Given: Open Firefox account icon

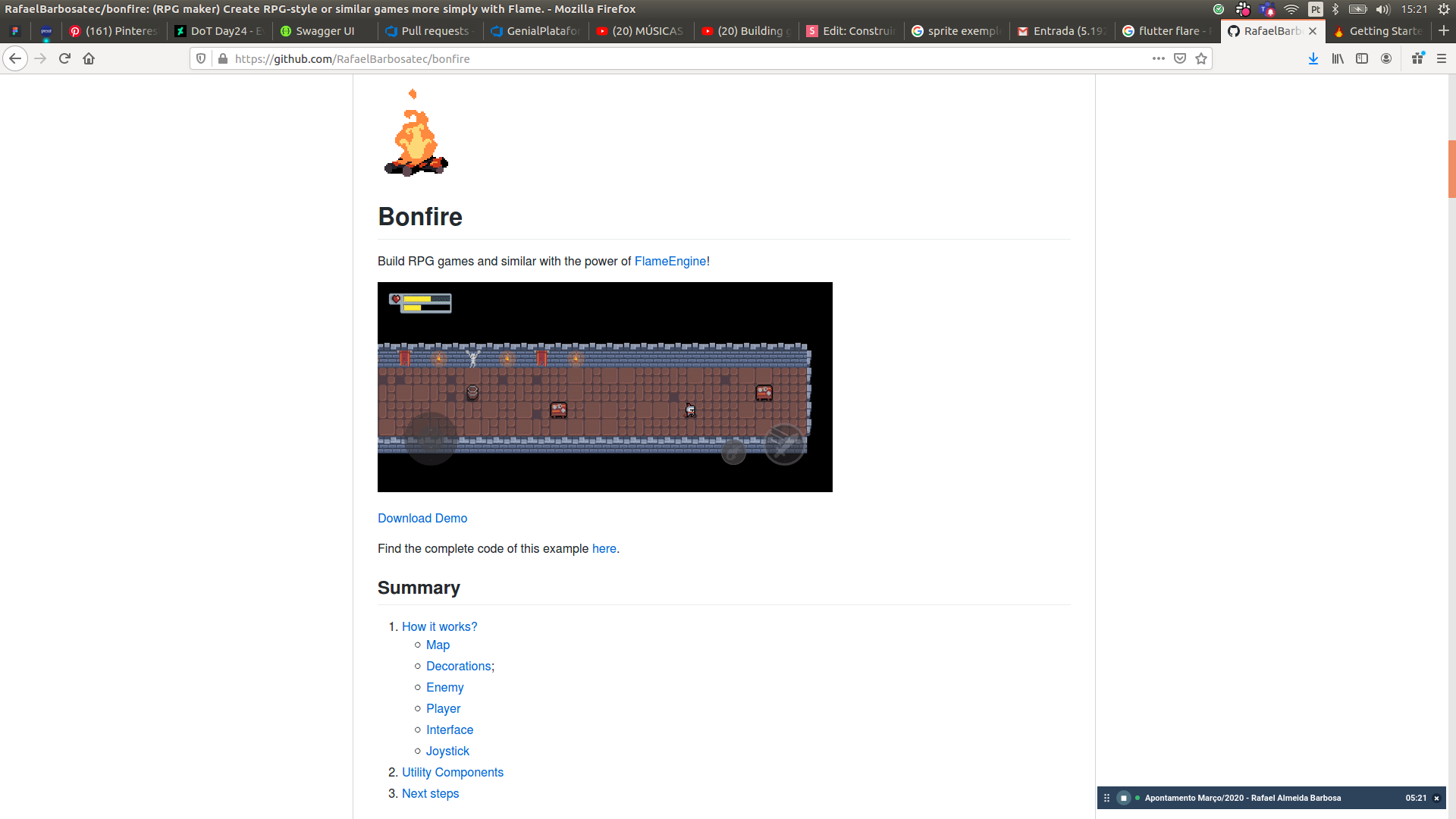Looking at the screenshot, I should pyautogui.click(x=1386, y=58).
